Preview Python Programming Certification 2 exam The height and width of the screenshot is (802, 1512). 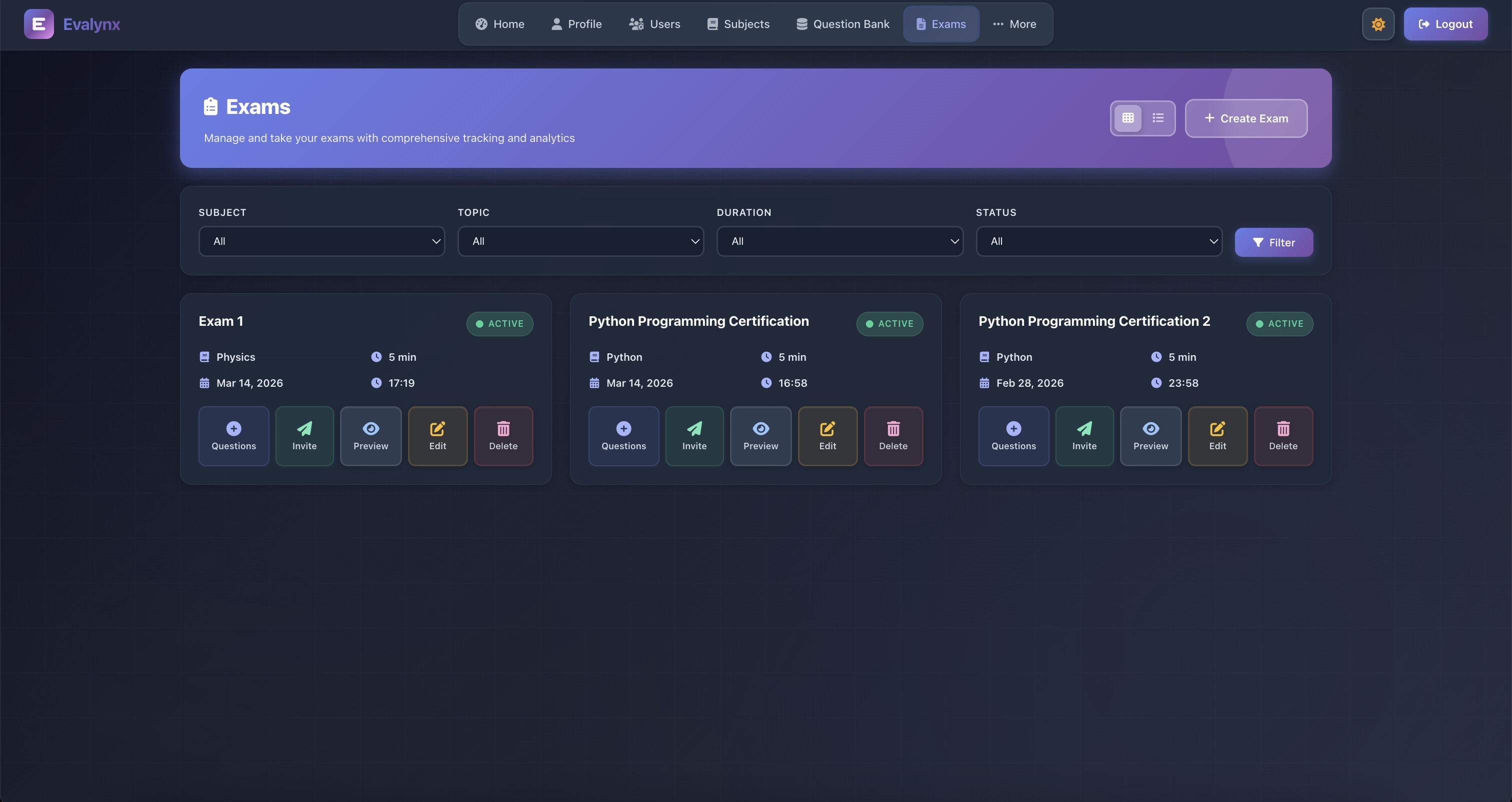(x=1150, y=436)
